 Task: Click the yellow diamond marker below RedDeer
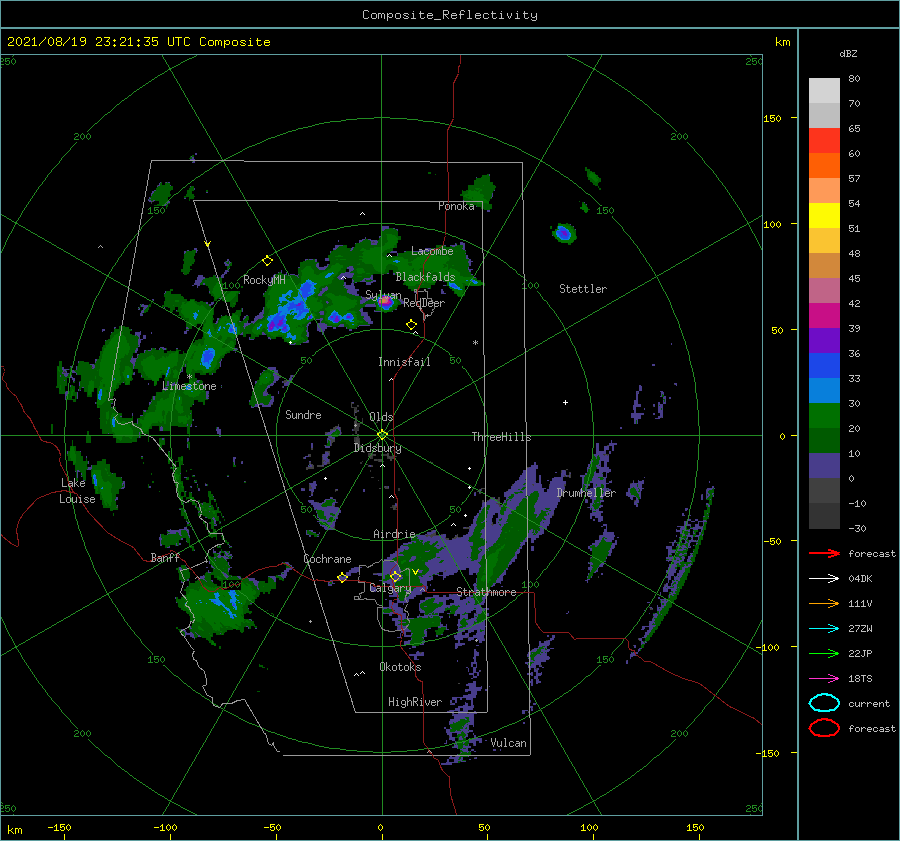pyautogui.click(x=411, y=325)
